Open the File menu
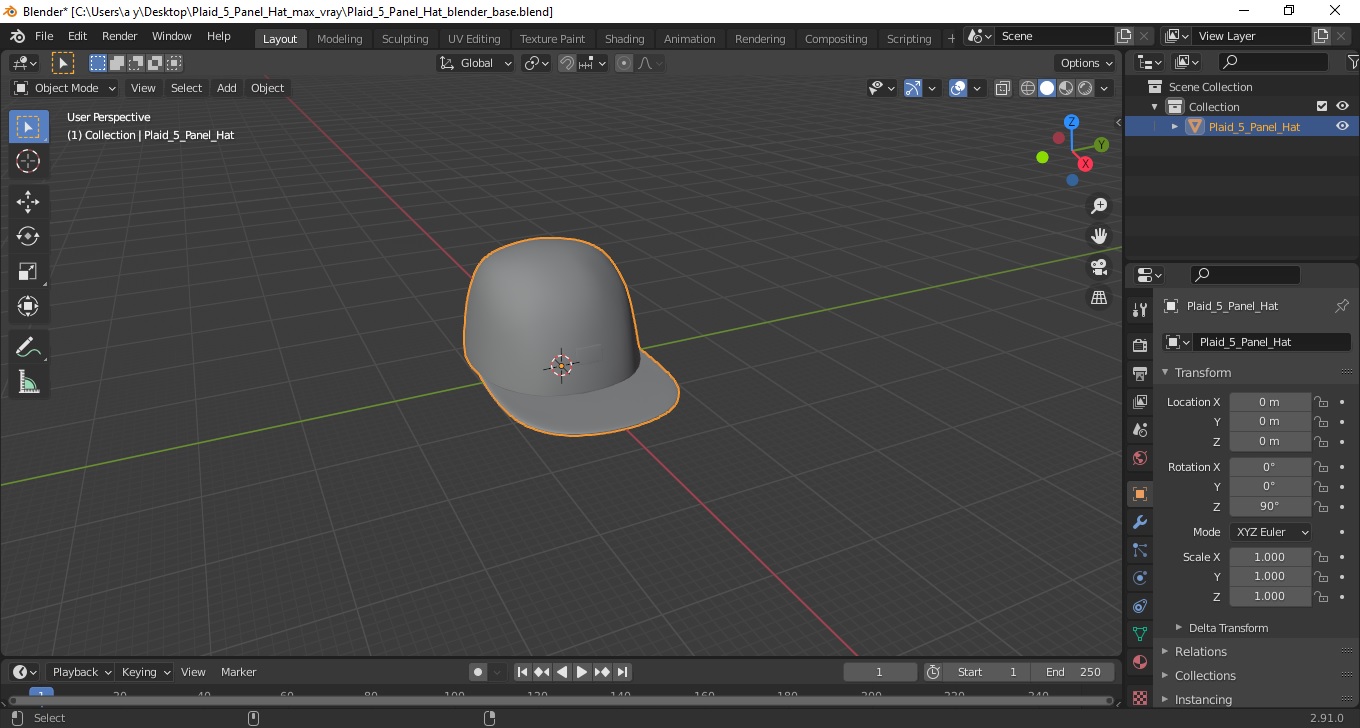 point(44,36)
